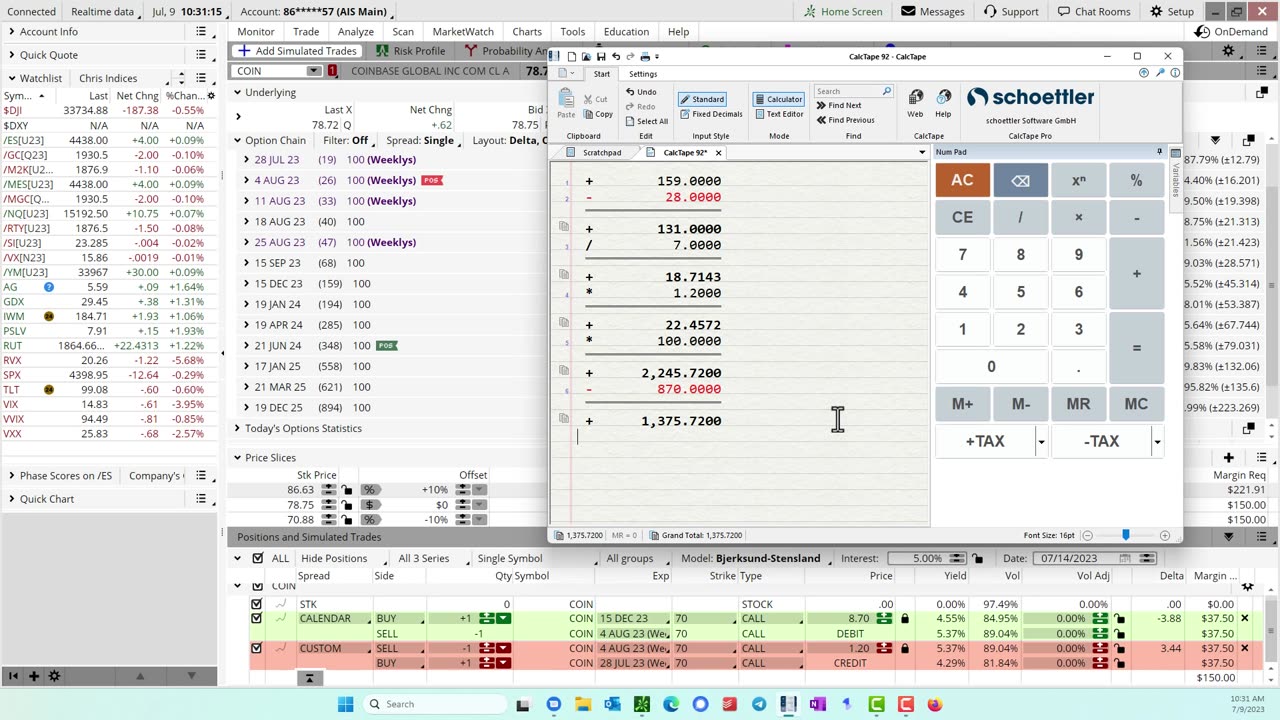This screenshot has width=1280, height=720.
Task: Click the backspace key on CalcTape Num Pad
Action: [1020, 180]
